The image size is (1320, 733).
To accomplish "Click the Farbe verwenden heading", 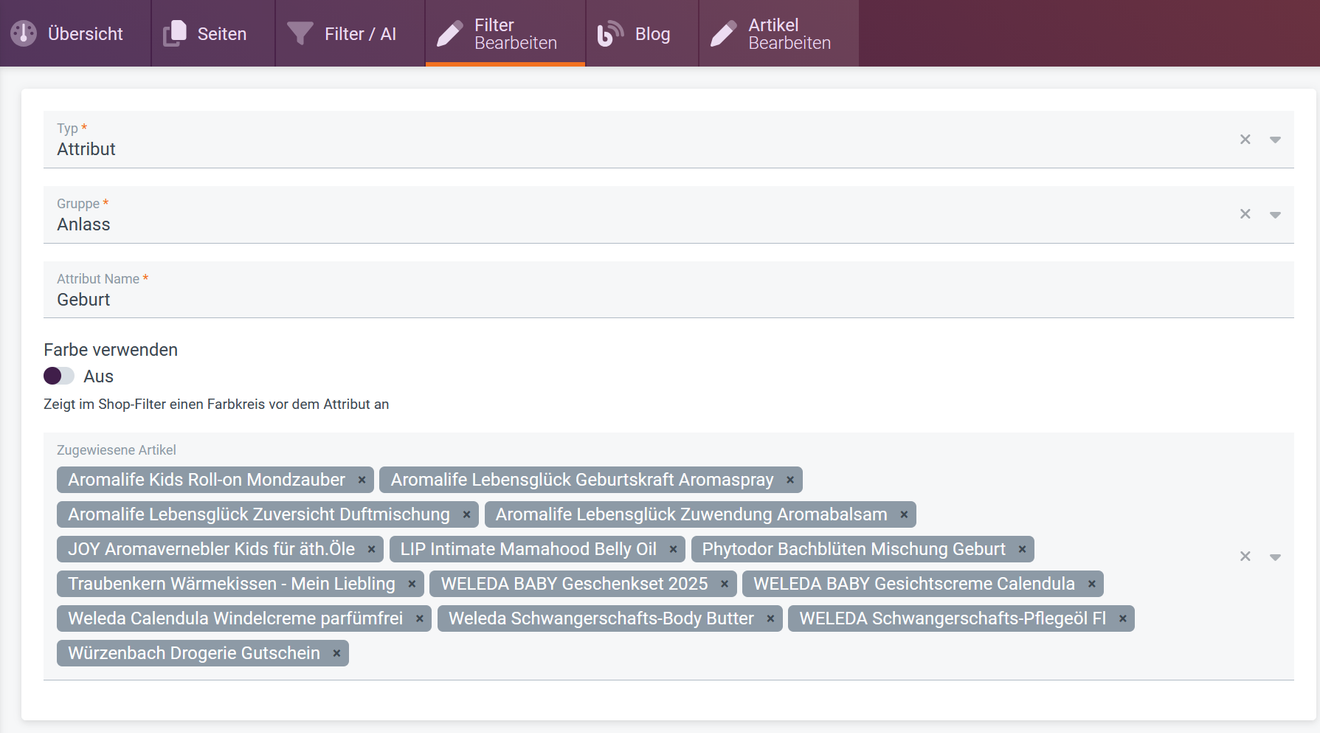I will pyautogui.click(x=111, y=350).
